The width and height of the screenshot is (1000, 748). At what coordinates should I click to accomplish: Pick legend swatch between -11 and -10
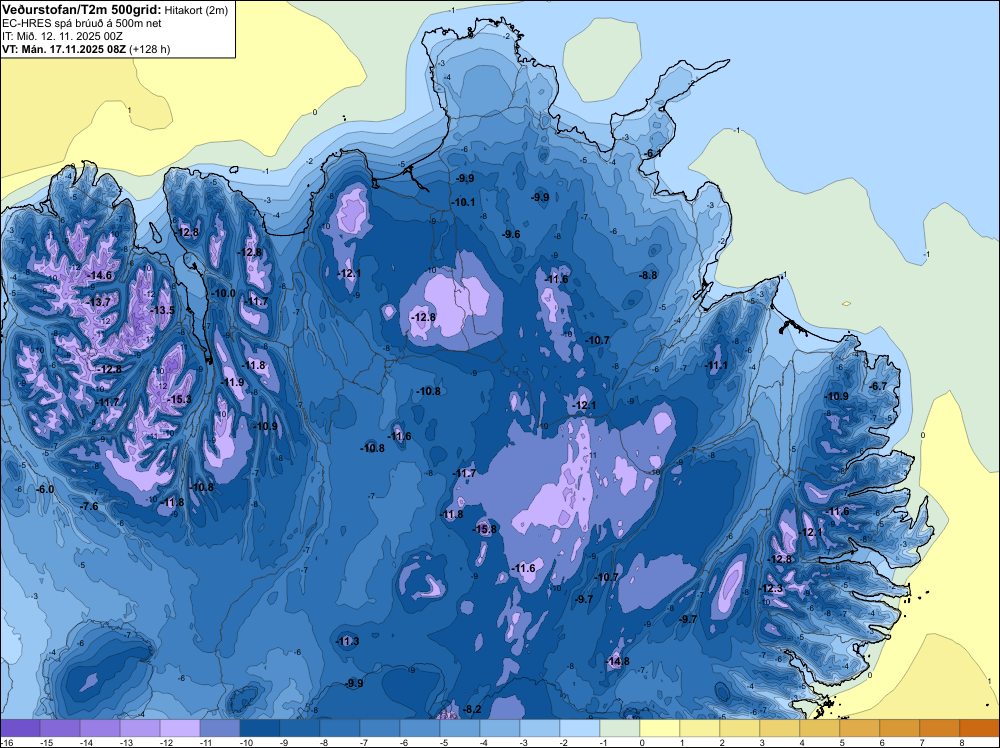[220, 728]
